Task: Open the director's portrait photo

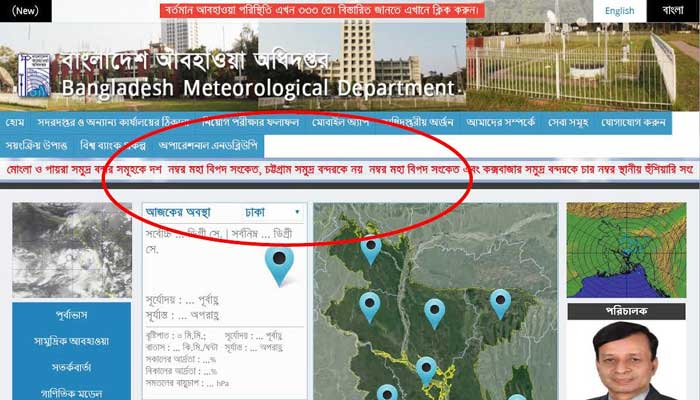Action: [626, 361]
